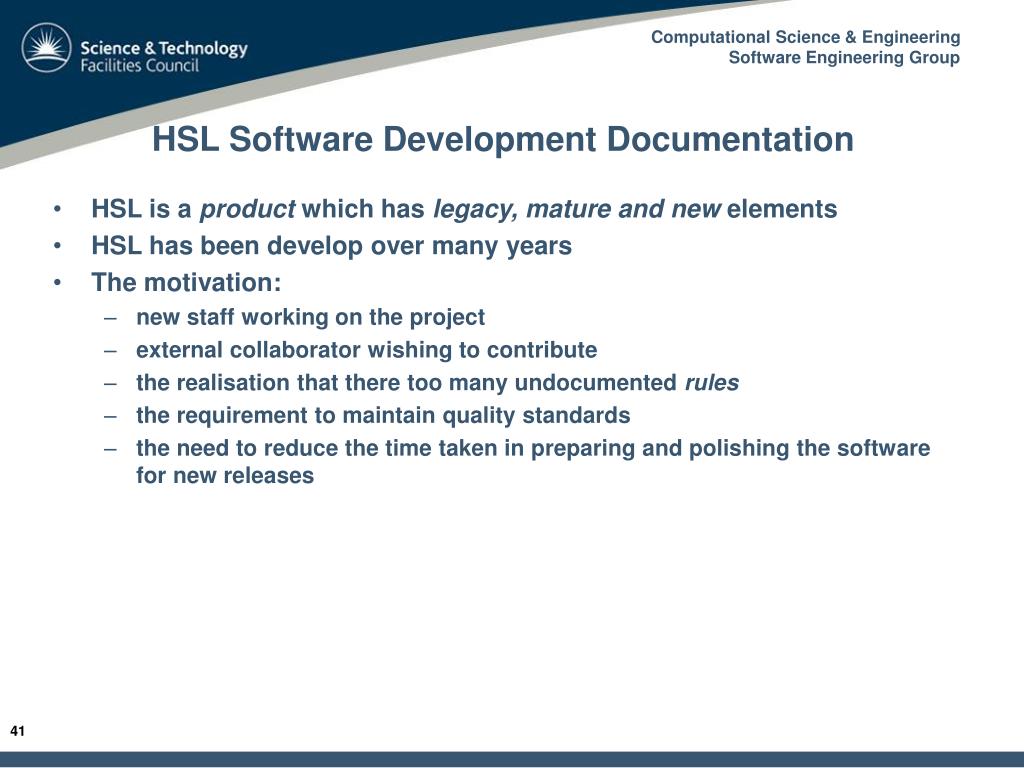Select the bullet "The motivation:"
The image size is (1024, 768).
186,282
